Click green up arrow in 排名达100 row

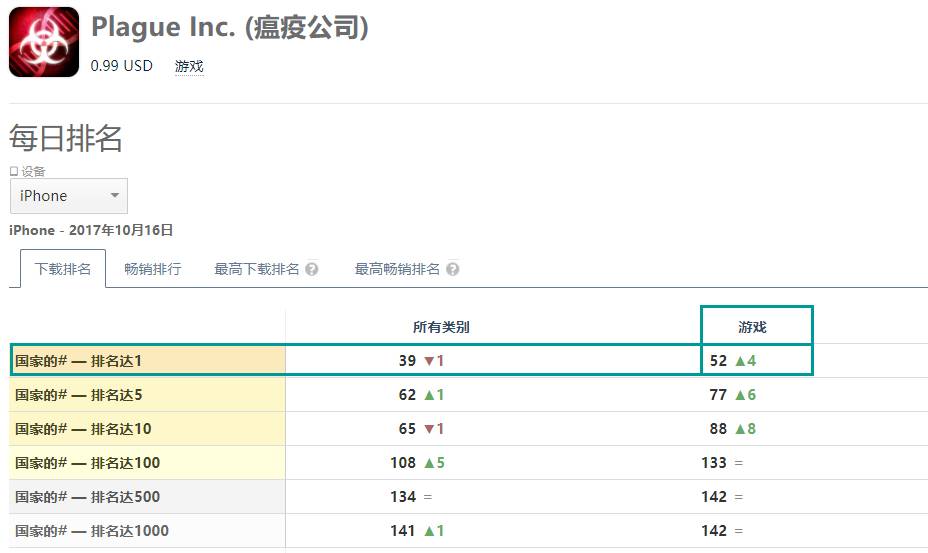pos(429,463)
